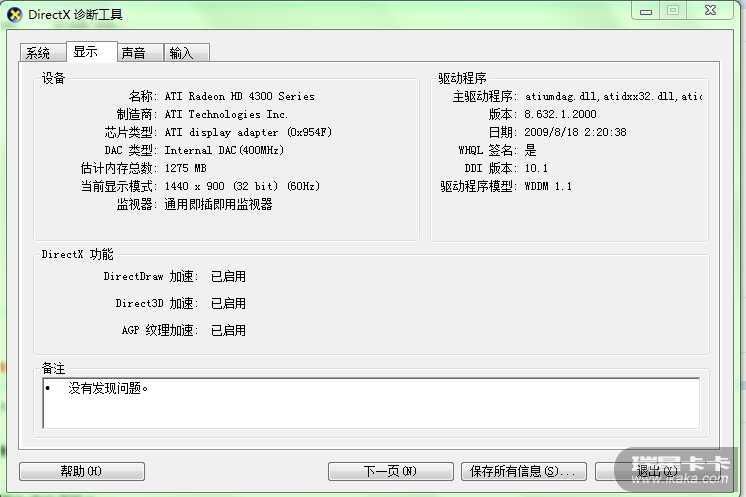Click the 备注 notes text box
746x497 pixels.
click(x=371, y=403)
